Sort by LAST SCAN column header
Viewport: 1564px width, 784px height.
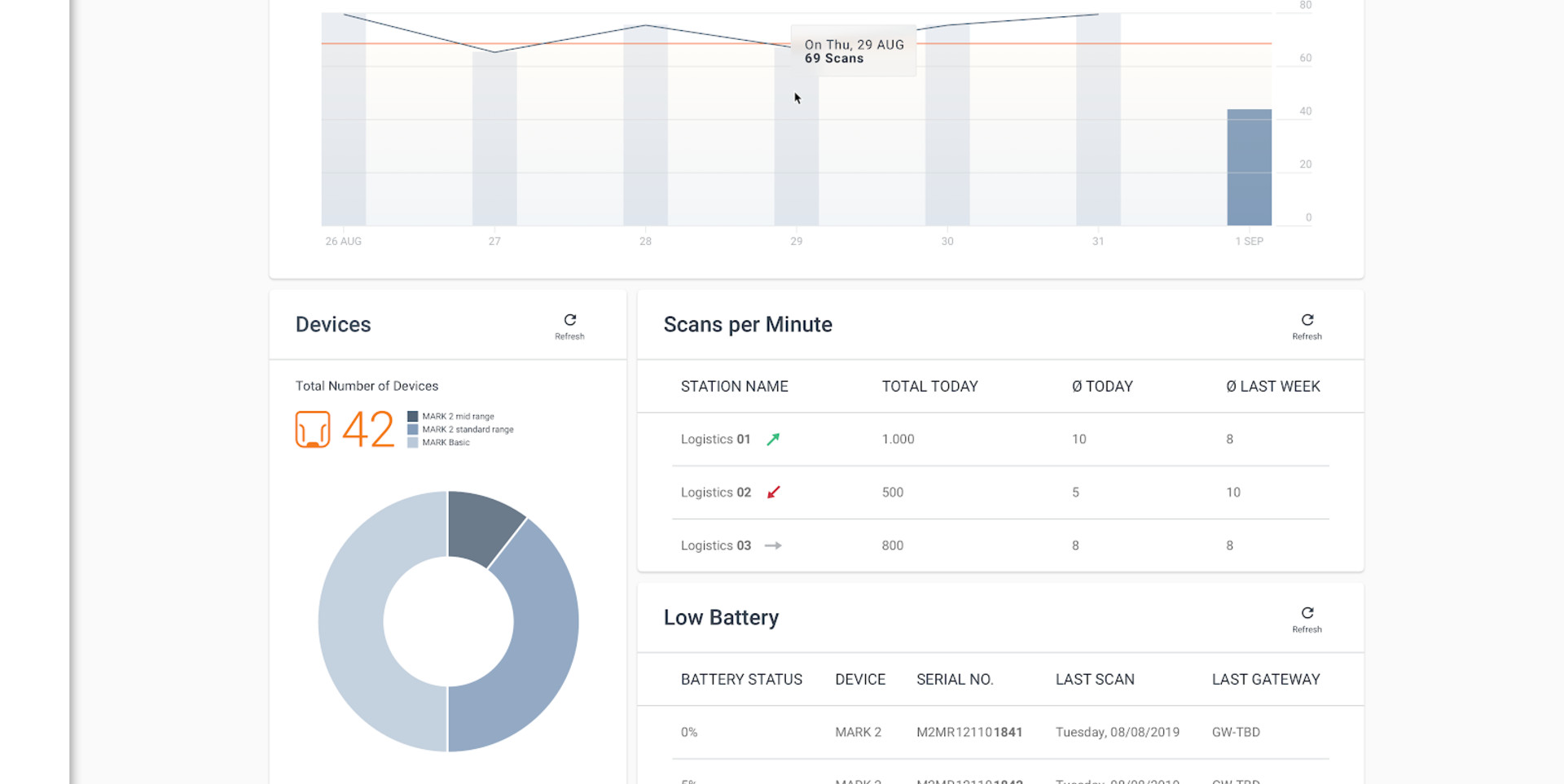point(1094,680)
